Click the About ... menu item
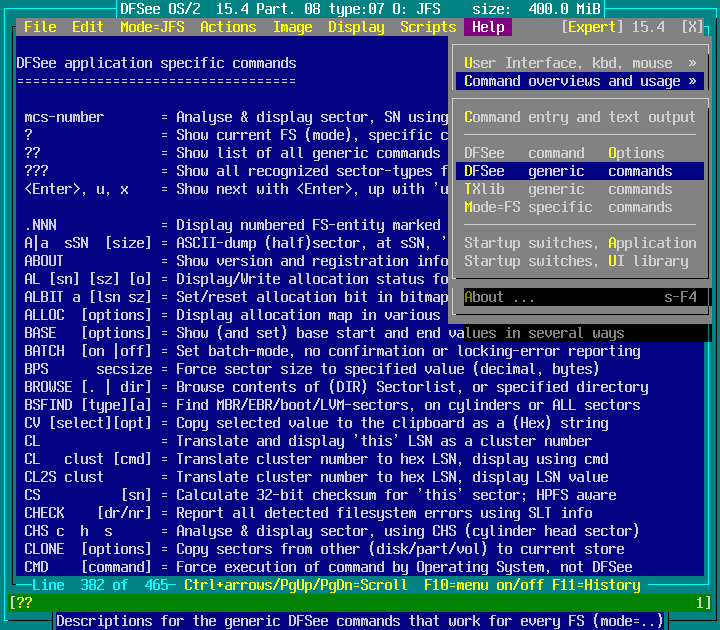This screenshot has height=630, width=720. tap(580, 297)
